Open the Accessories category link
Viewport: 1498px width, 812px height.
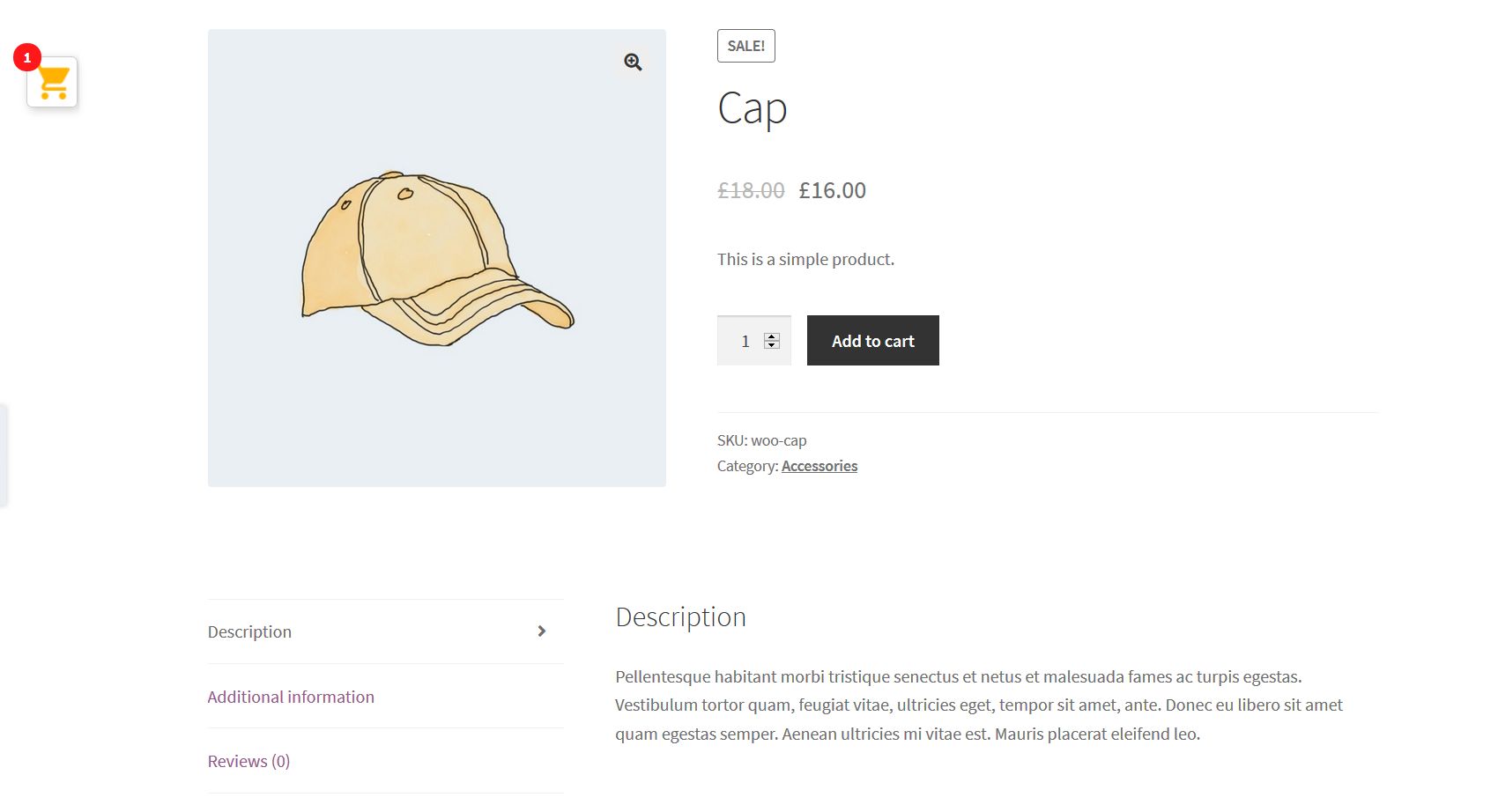[x=819, y=466]
